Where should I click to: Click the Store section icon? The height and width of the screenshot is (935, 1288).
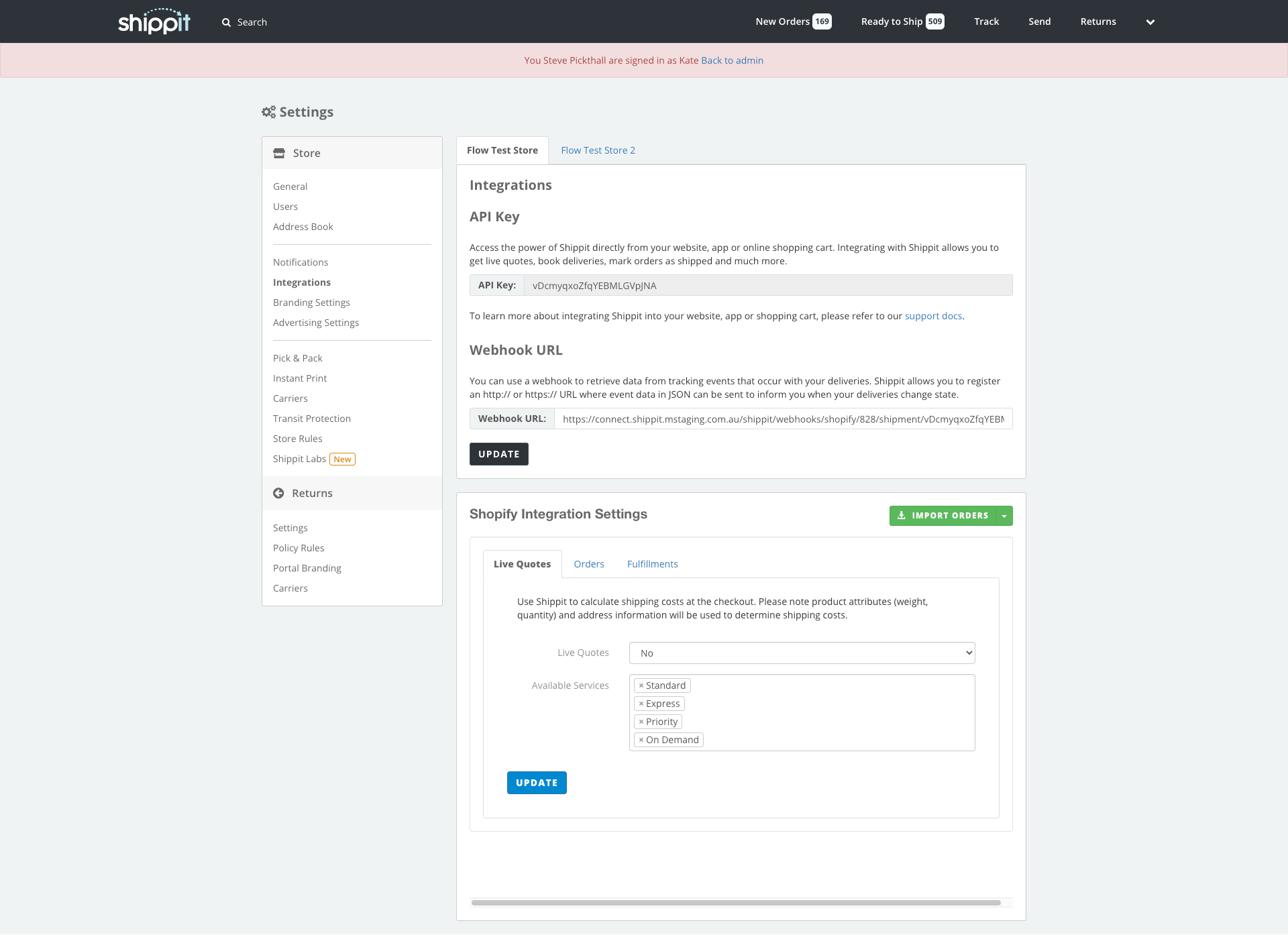279,154
